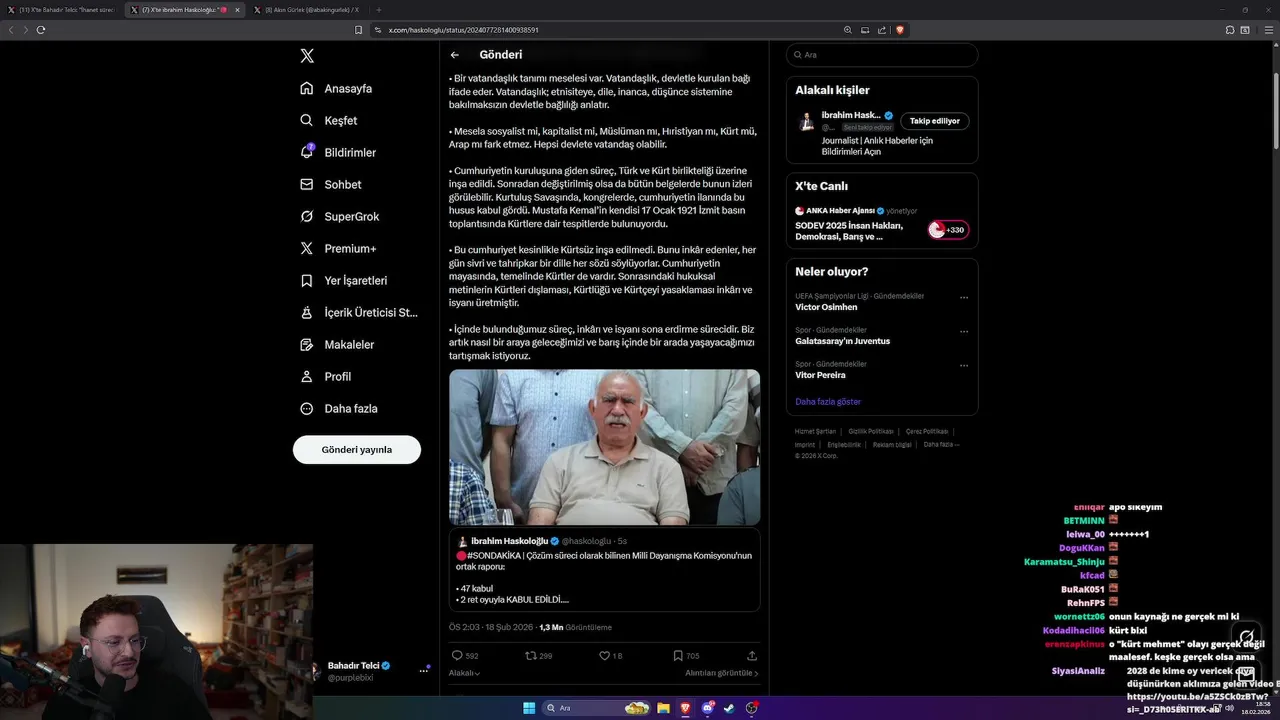Open Vitor Pereira trending topic
The image size is (1280, 720).
[820, 375]
